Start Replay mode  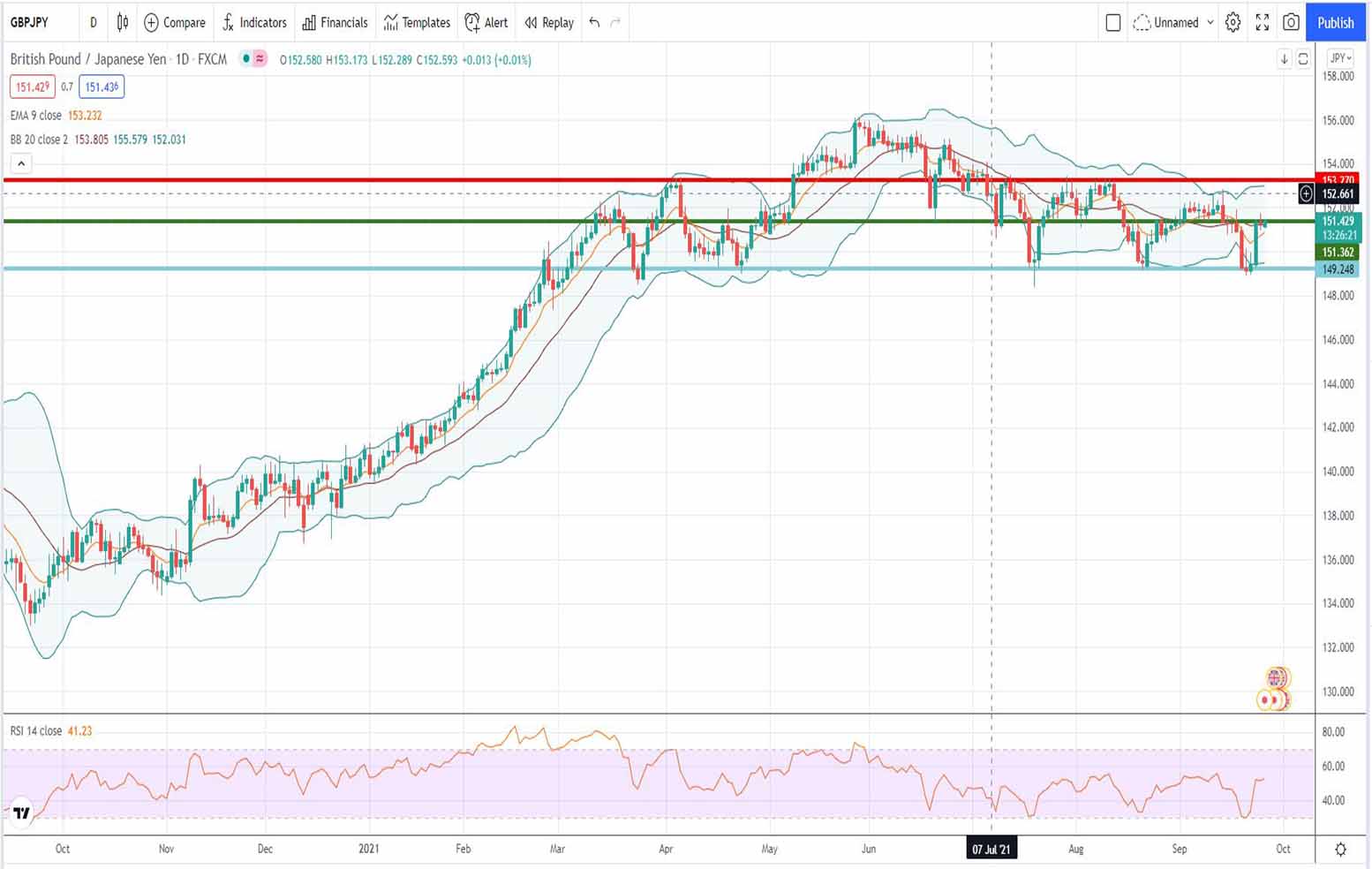[547, 23]
